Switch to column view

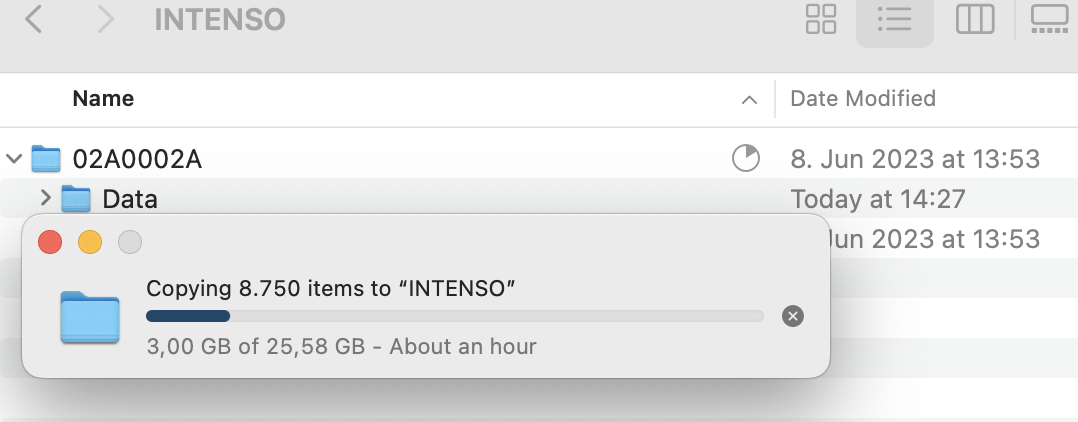click(974, 19)
